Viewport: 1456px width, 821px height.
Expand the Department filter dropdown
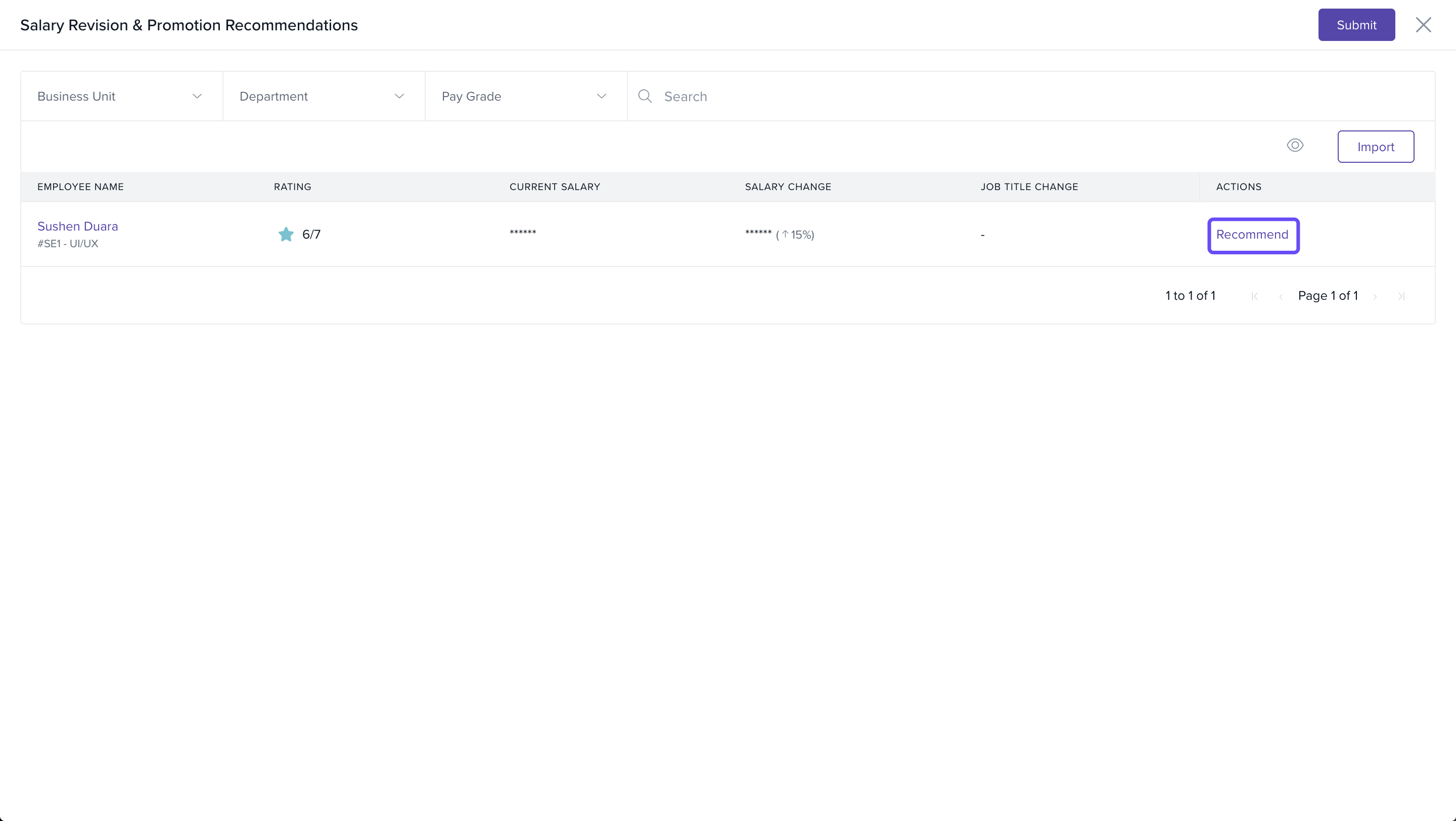click(x=324, y=96)
